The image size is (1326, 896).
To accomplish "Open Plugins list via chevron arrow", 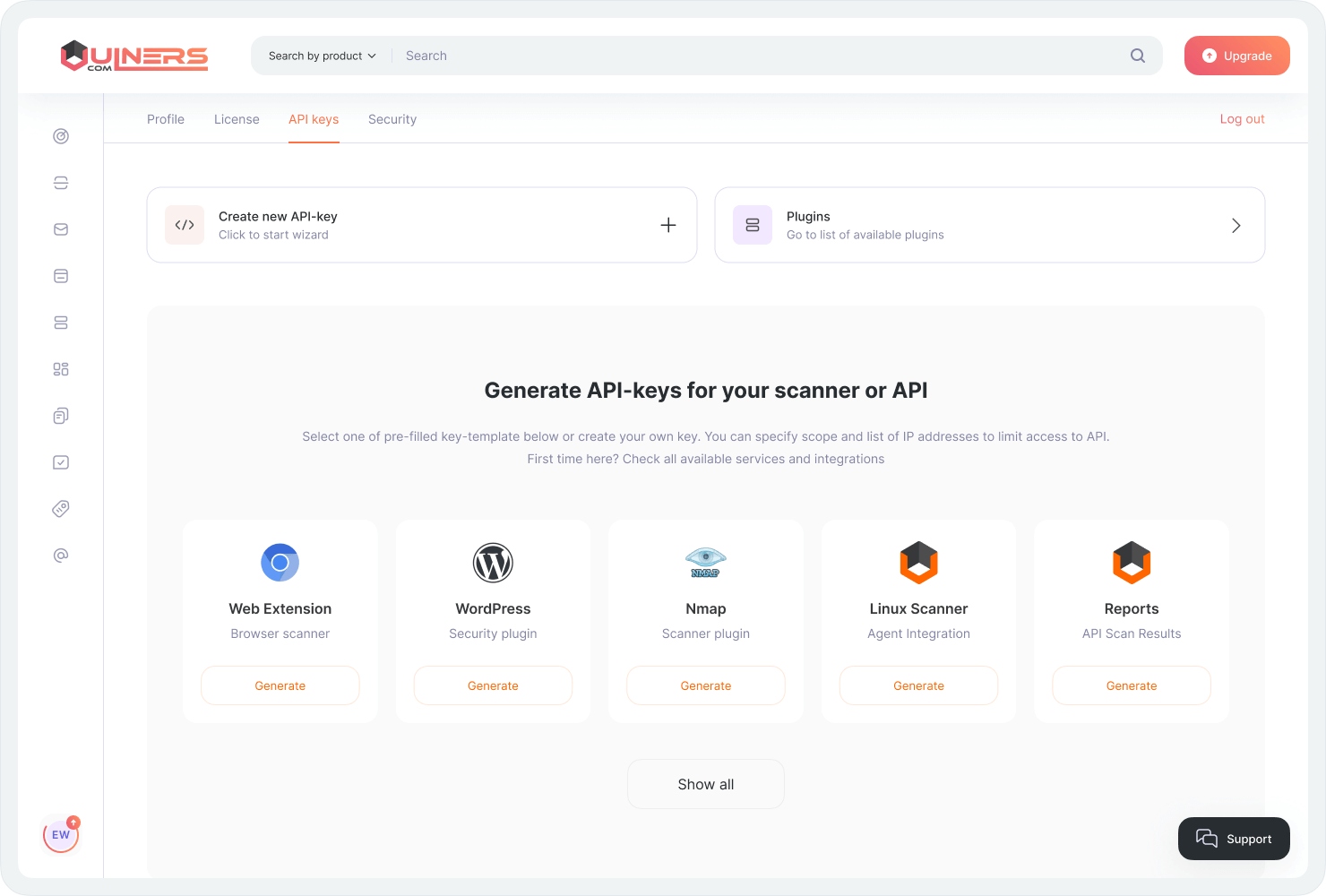I will point(1236,226).
